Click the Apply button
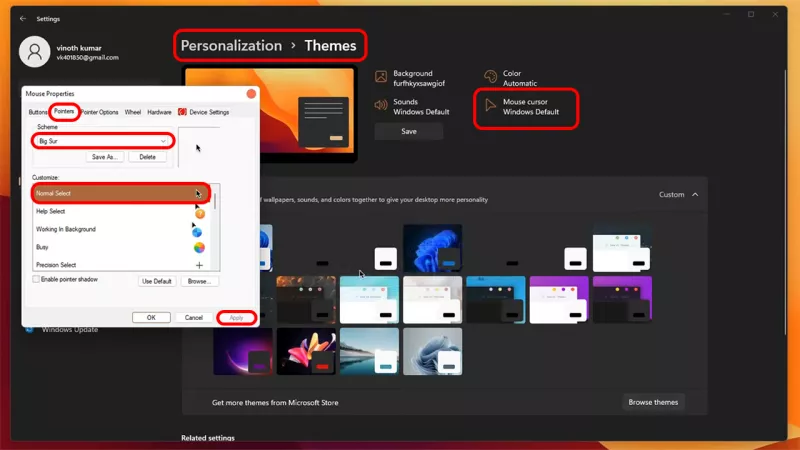The image size is (800, 450). 236,317
